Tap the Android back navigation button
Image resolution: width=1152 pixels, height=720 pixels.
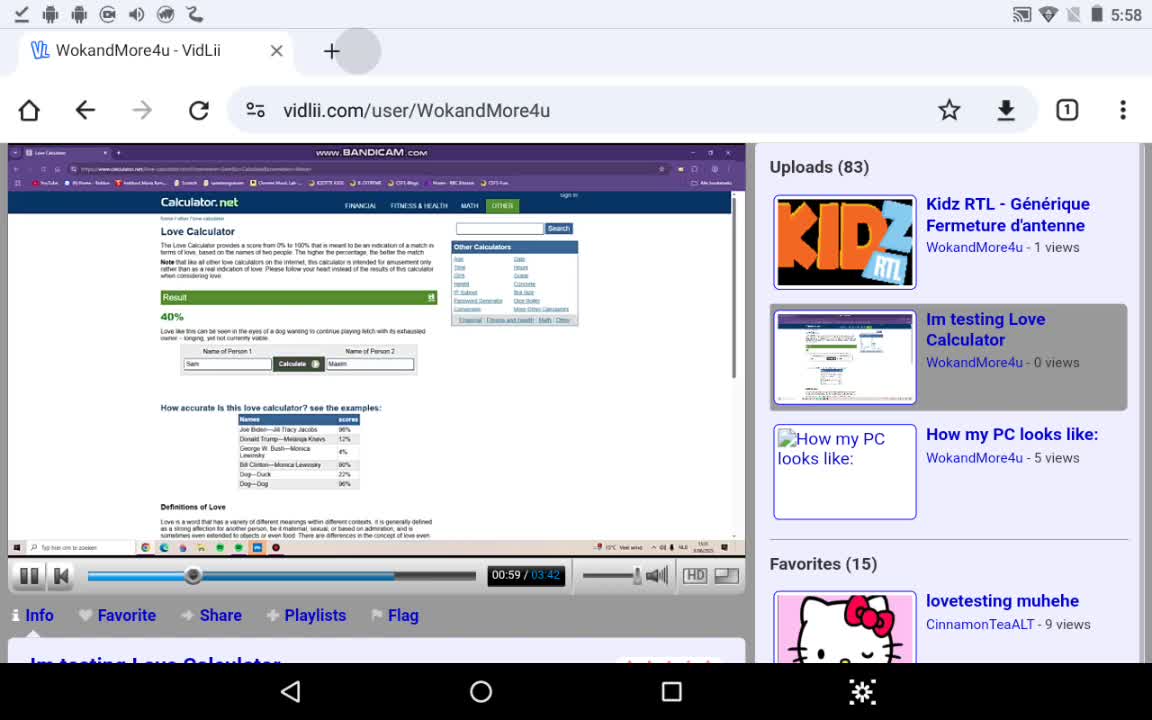(x=291, y=691)
